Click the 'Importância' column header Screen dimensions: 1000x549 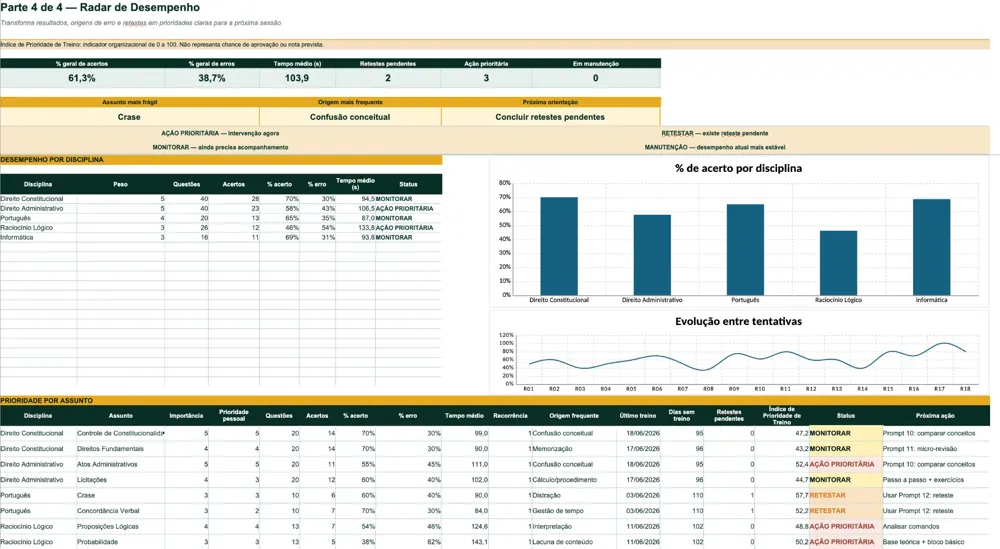[x=186, y=416]
